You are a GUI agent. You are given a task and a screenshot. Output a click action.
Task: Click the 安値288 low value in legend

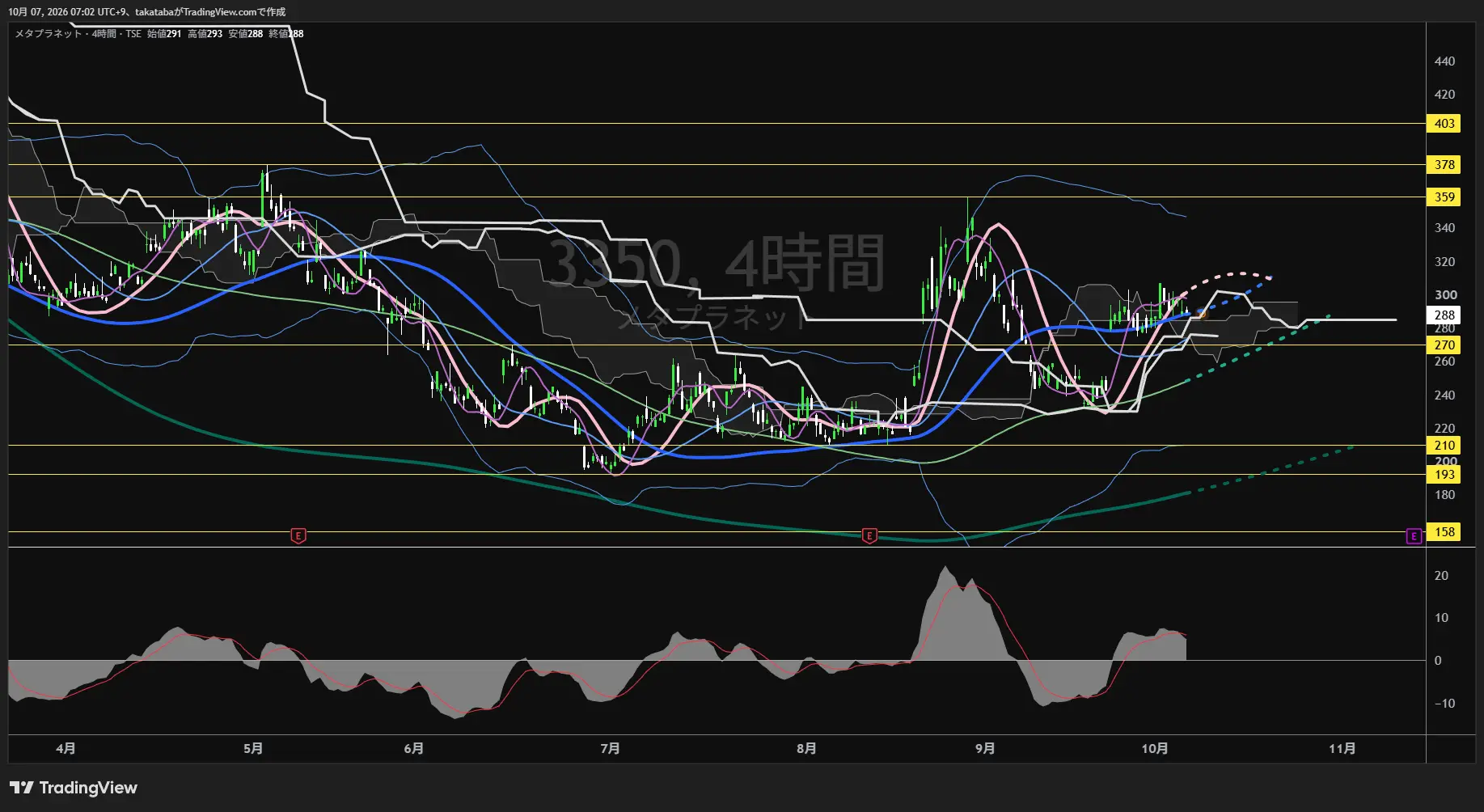coord(246,34)
